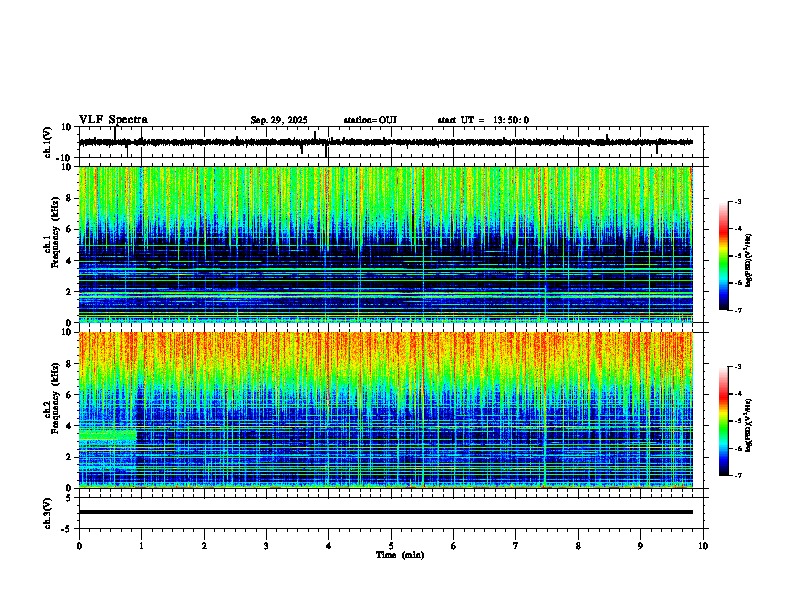
Task: Click the ch.1 voltage waveform trace
Action: (386, 142)
